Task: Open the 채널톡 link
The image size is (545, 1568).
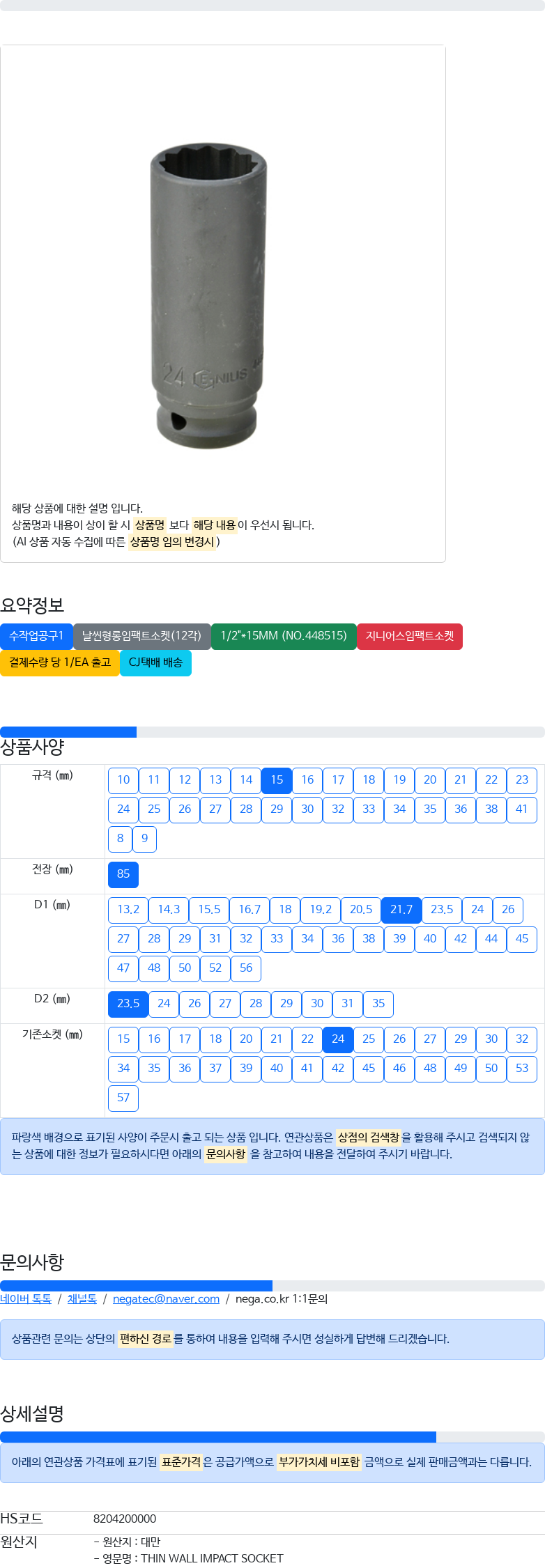Action: 82,1299
